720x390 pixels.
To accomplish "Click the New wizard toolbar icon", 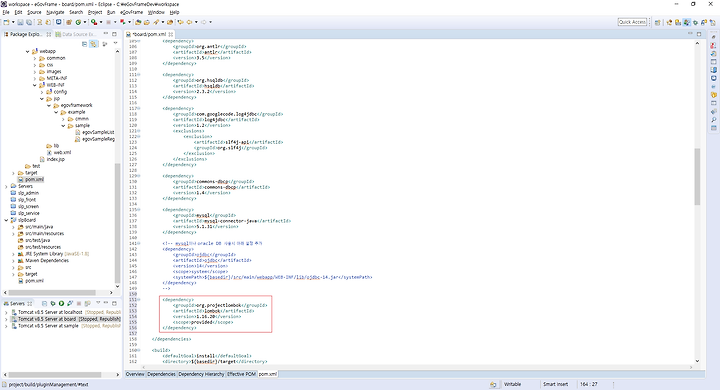I will 6,22.
